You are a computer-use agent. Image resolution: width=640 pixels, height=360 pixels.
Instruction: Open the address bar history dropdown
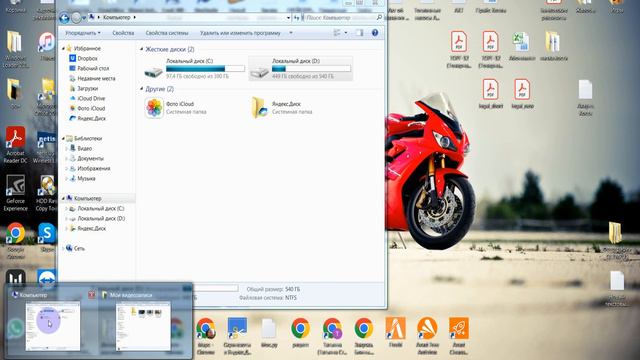[x=288, y=18]
